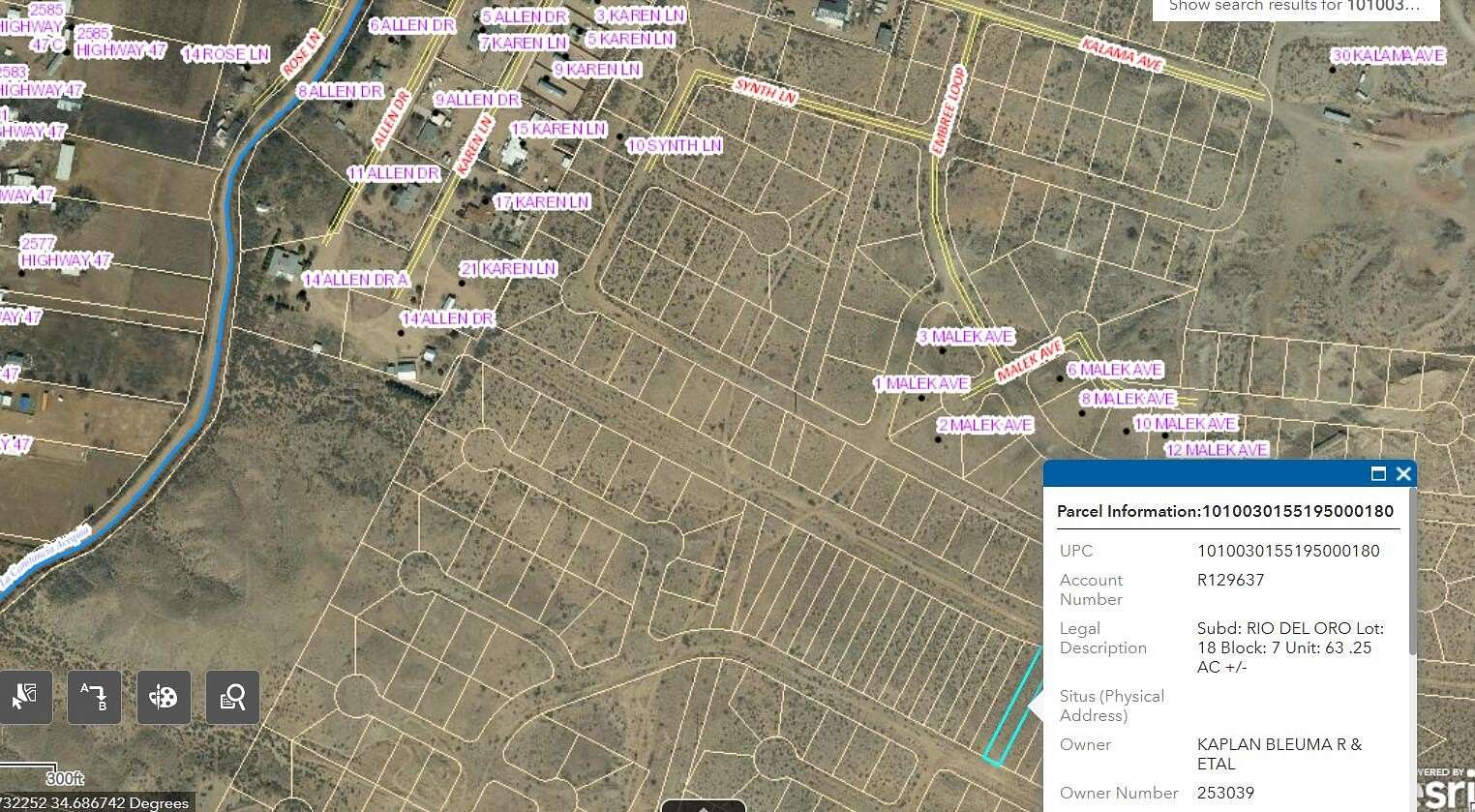Close the Parcel Information popup
This screenshot has width=1475, height=812.
click(1403, 473)
